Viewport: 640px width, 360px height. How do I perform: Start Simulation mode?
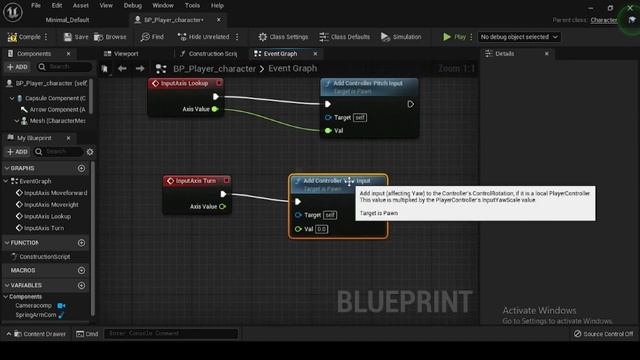click(x=401, y=37)
